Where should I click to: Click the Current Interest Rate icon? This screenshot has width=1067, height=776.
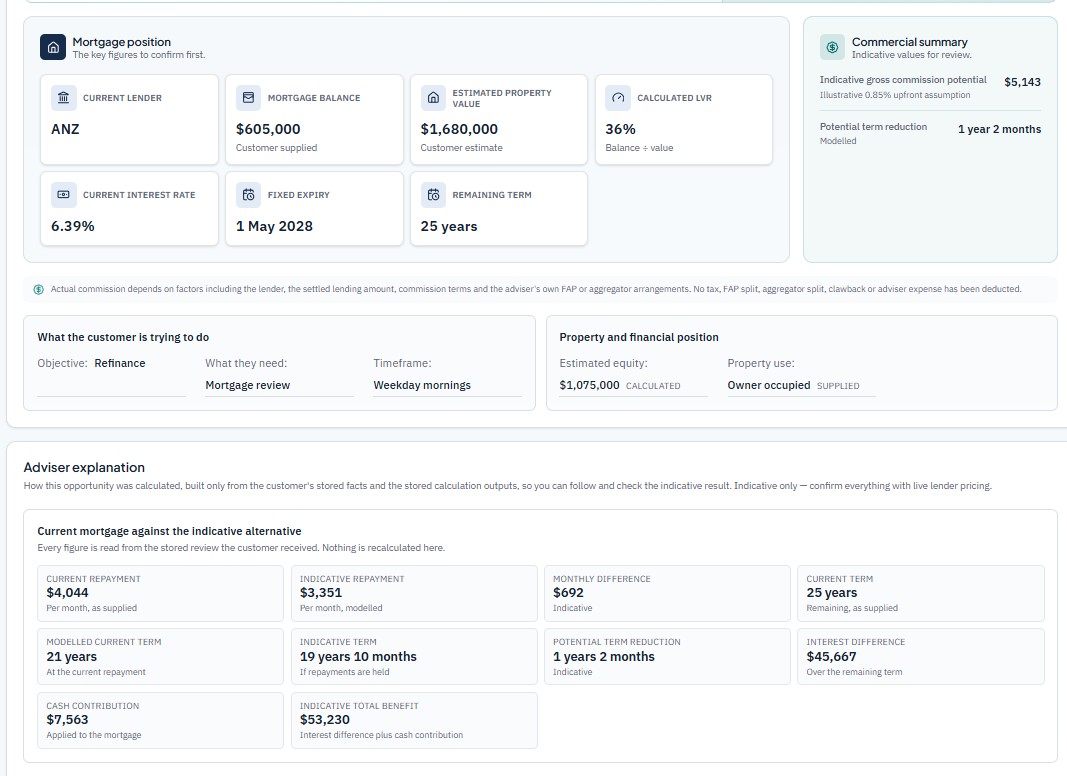coord(63,195)
